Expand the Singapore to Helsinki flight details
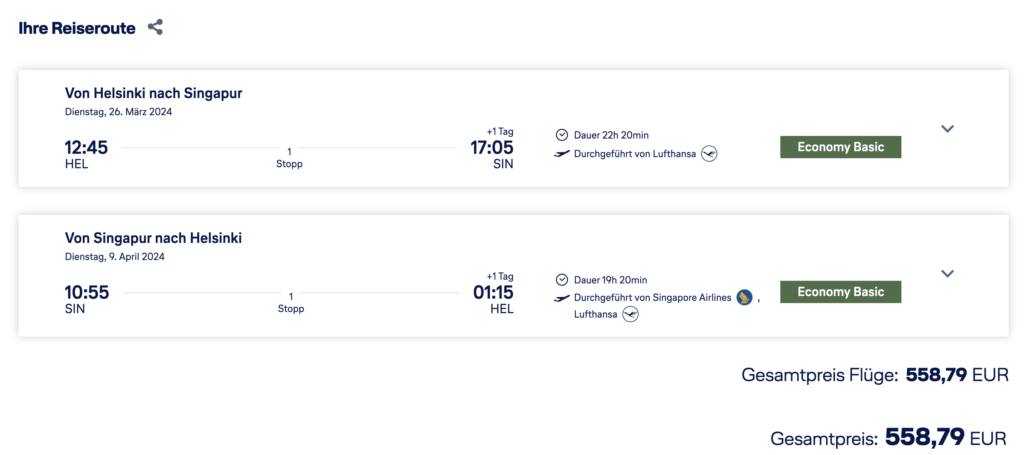 [x=948, y=274]
